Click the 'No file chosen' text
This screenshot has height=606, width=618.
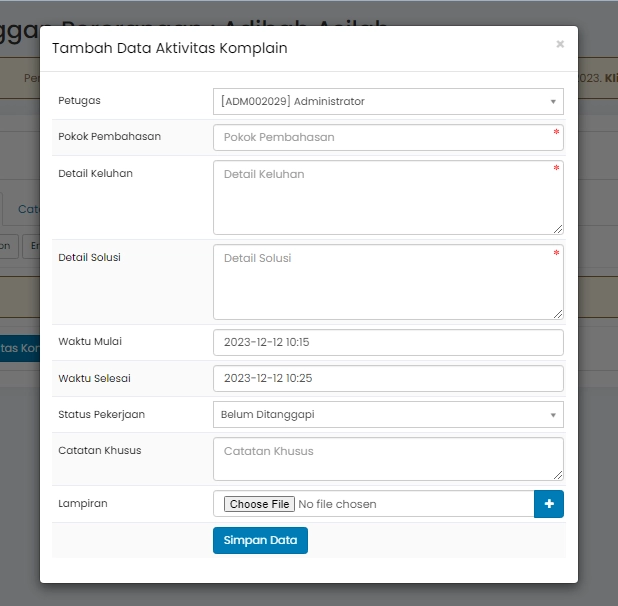click(x=338, y=504)
